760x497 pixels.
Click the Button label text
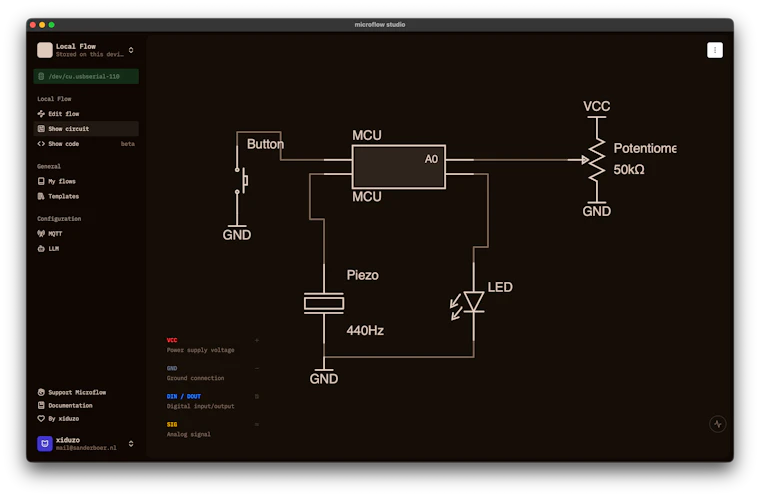265,144
